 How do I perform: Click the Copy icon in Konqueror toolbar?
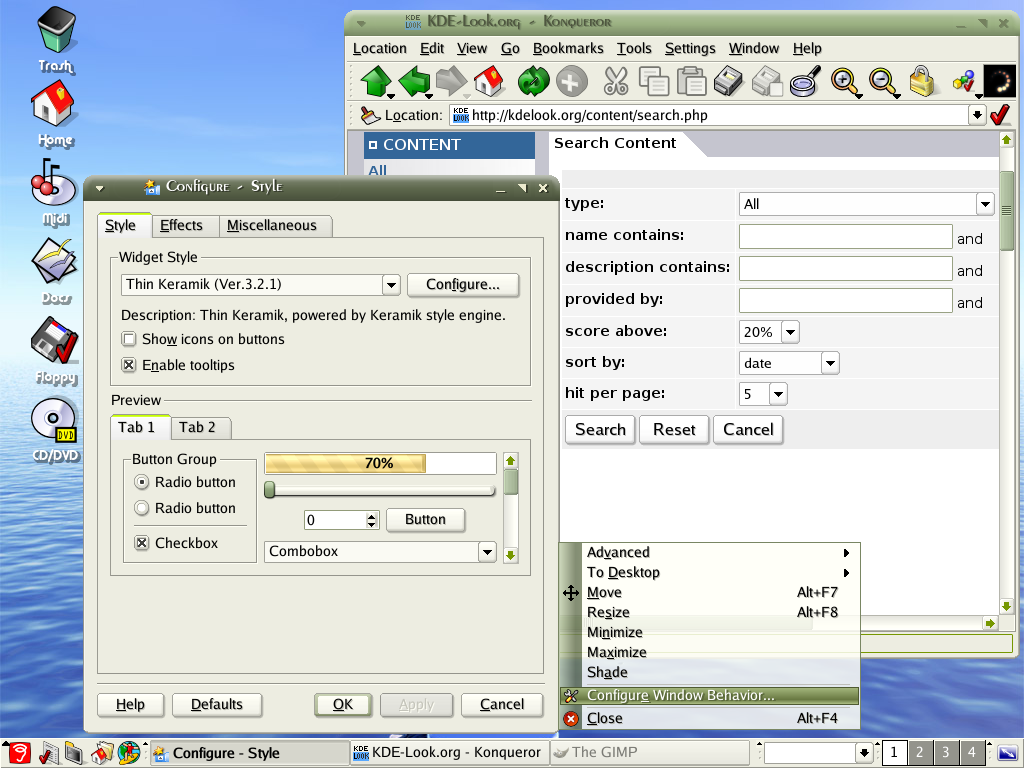click(653, 82)
